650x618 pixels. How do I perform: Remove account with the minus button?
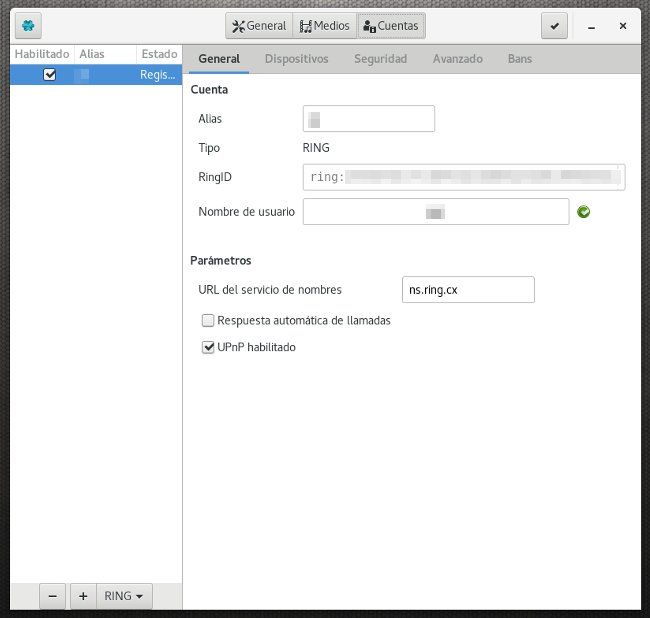(53, 596)
